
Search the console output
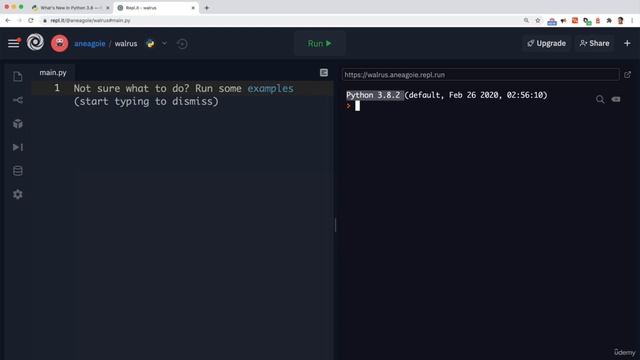coord(600,99)
